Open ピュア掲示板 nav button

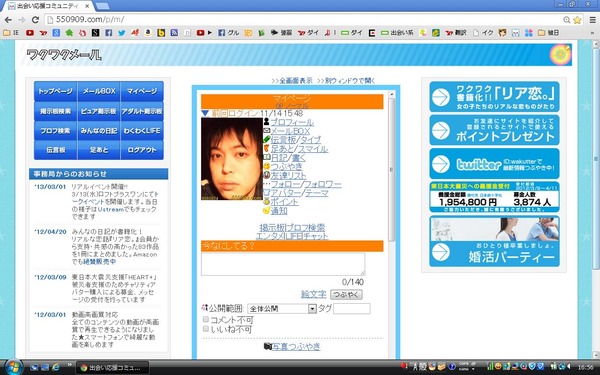click(x=99, y=111)
